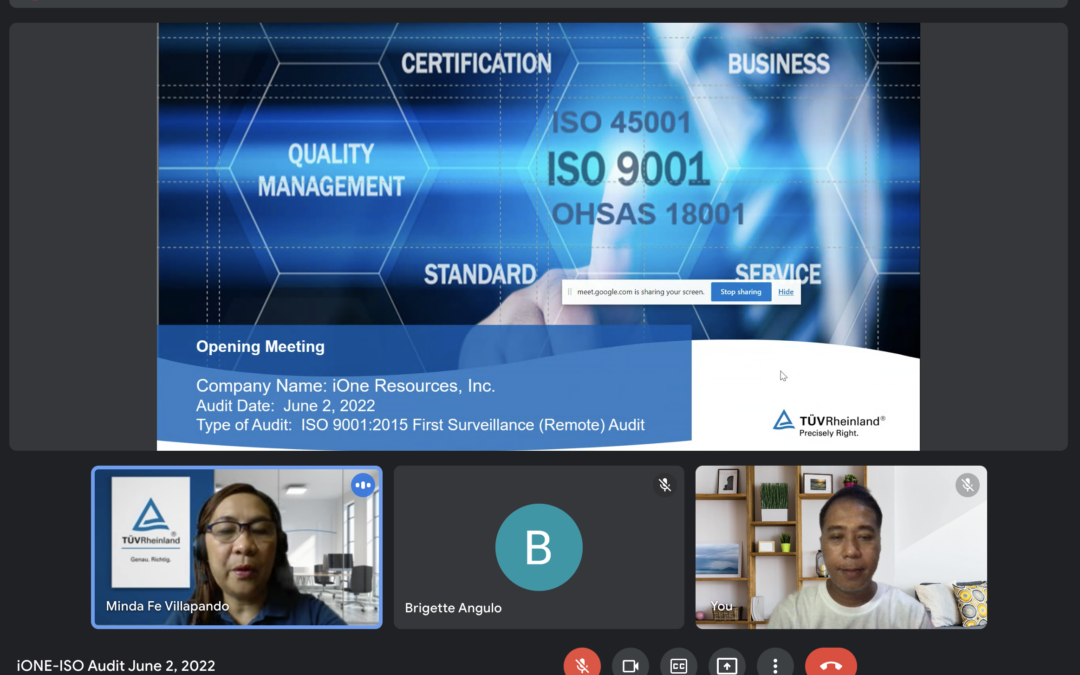Click 'meet.google.com is sharing your screen' text
This screenshot has height=675, width=1080.
641,292
